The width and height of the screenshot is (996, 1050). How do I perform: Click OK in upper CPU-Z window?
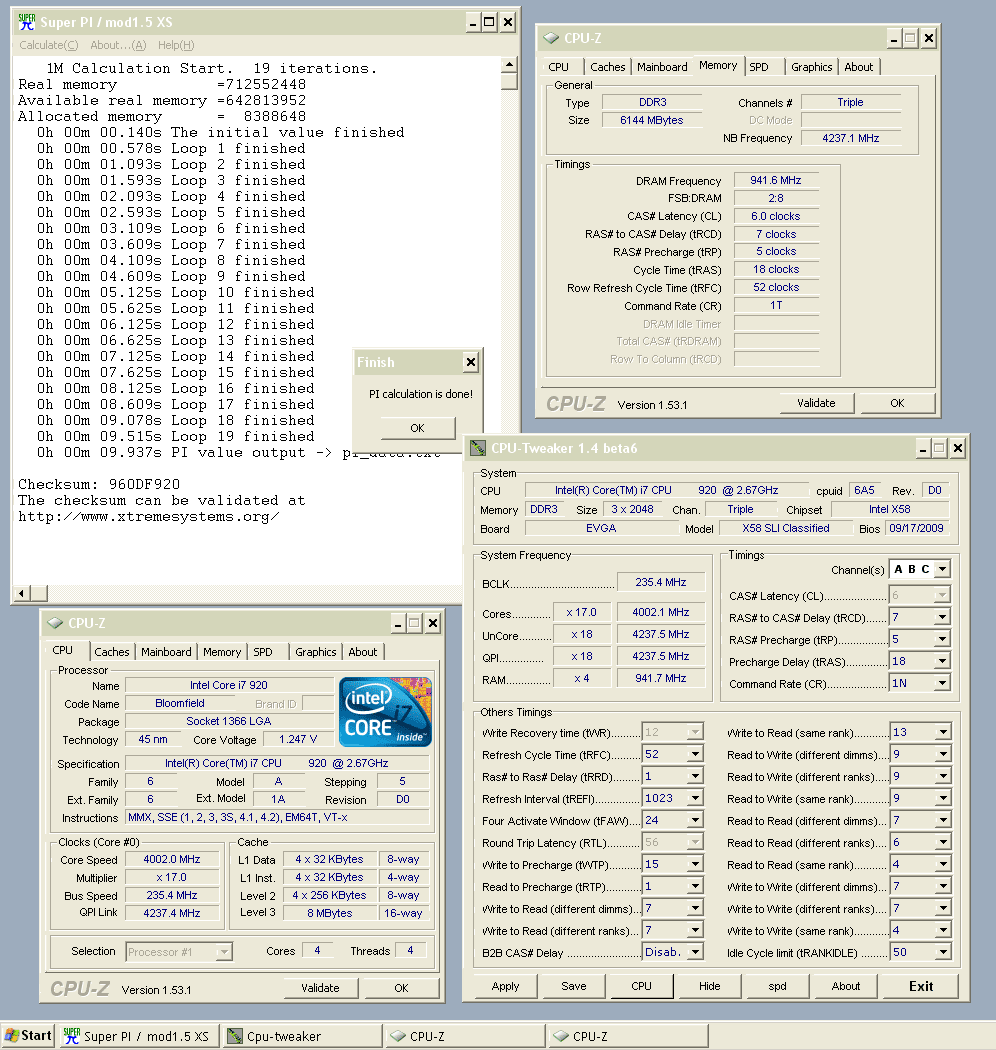point(897,403)
